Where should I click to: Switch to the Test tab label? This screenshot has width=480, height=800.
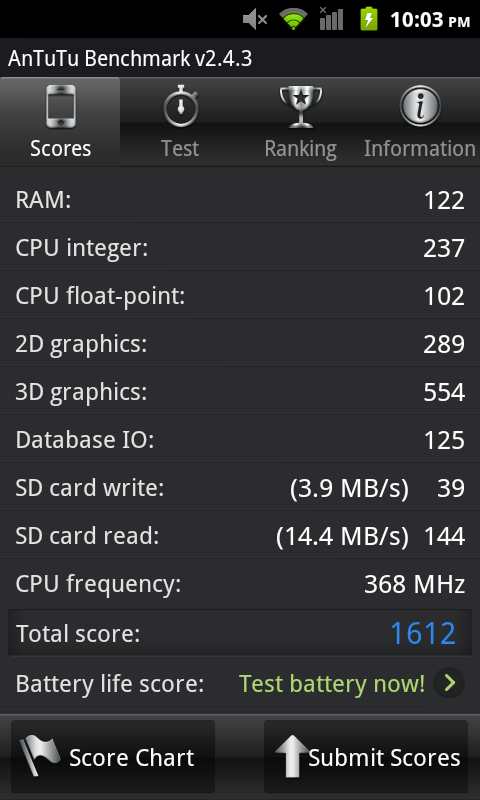pyautogui.click(x=180, y=148)
